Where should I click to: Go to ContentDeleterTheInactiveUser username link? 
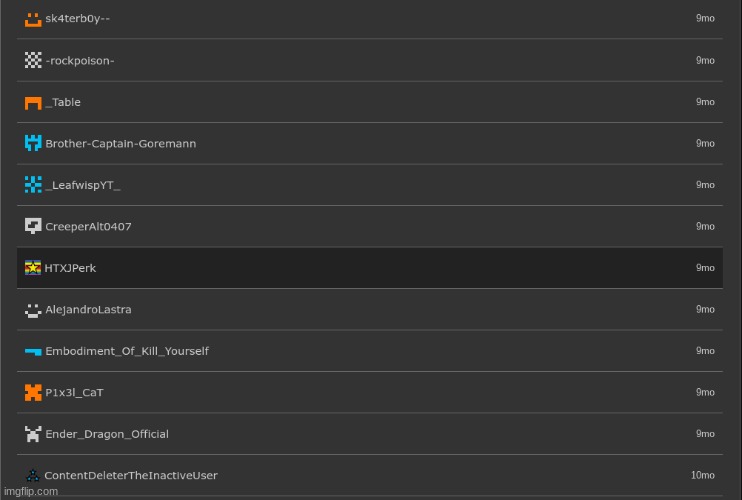[131, 476]
